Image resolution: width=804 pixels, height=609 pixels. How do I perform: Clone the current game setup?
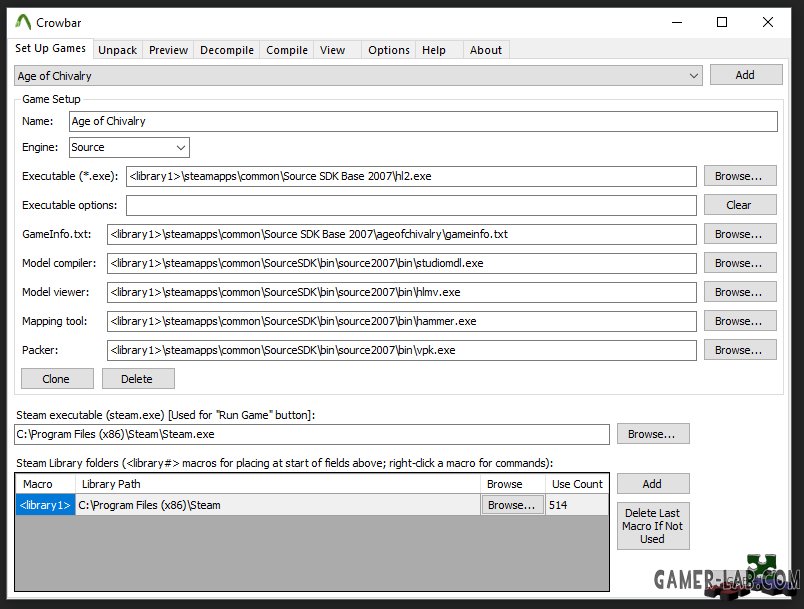tap(57, 379)
